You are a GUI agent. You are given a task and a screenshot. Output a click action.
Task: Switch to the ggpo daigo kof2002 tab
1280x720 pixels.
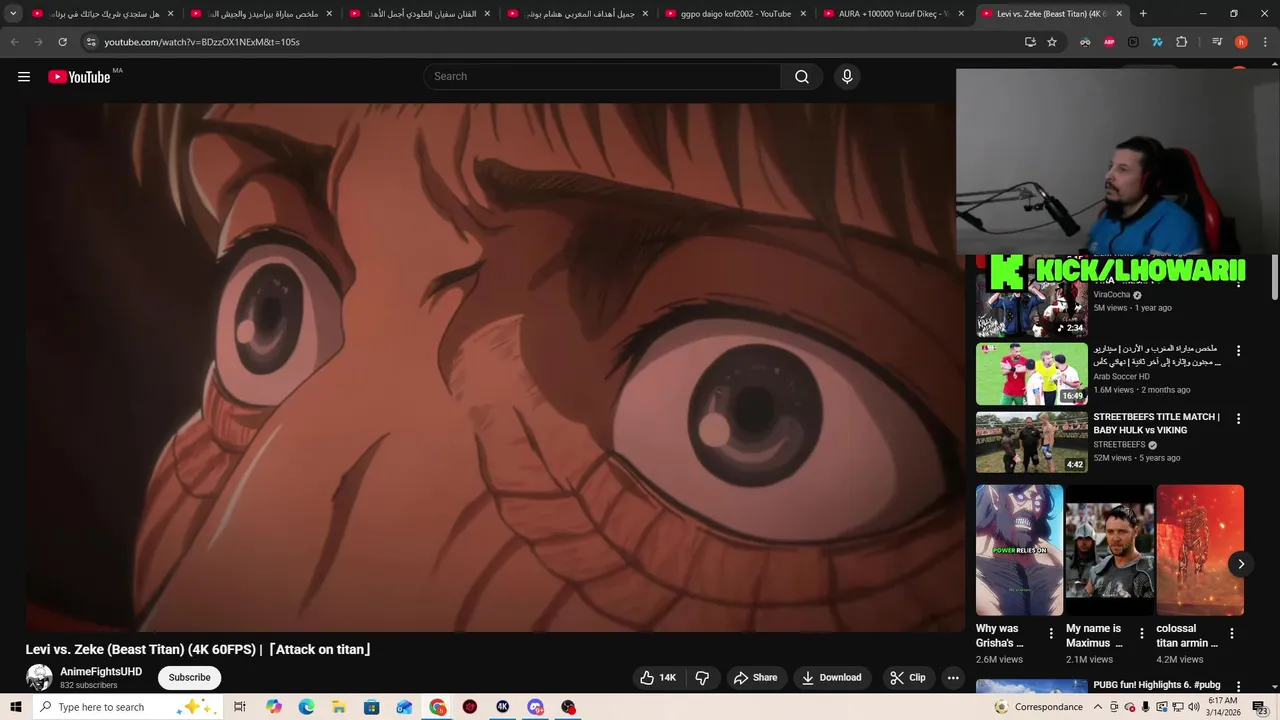[x=736, y=14]
